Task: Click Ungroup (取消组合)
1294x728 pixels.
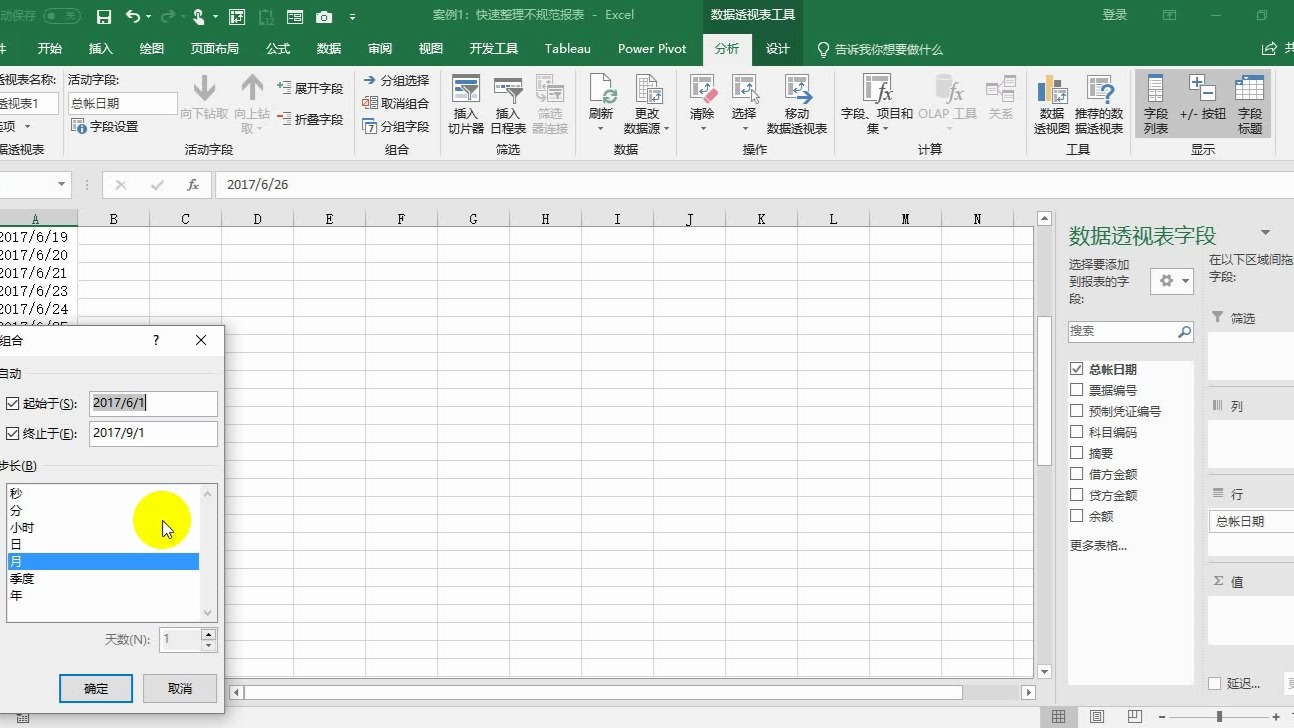Action: tap(396, 104)
